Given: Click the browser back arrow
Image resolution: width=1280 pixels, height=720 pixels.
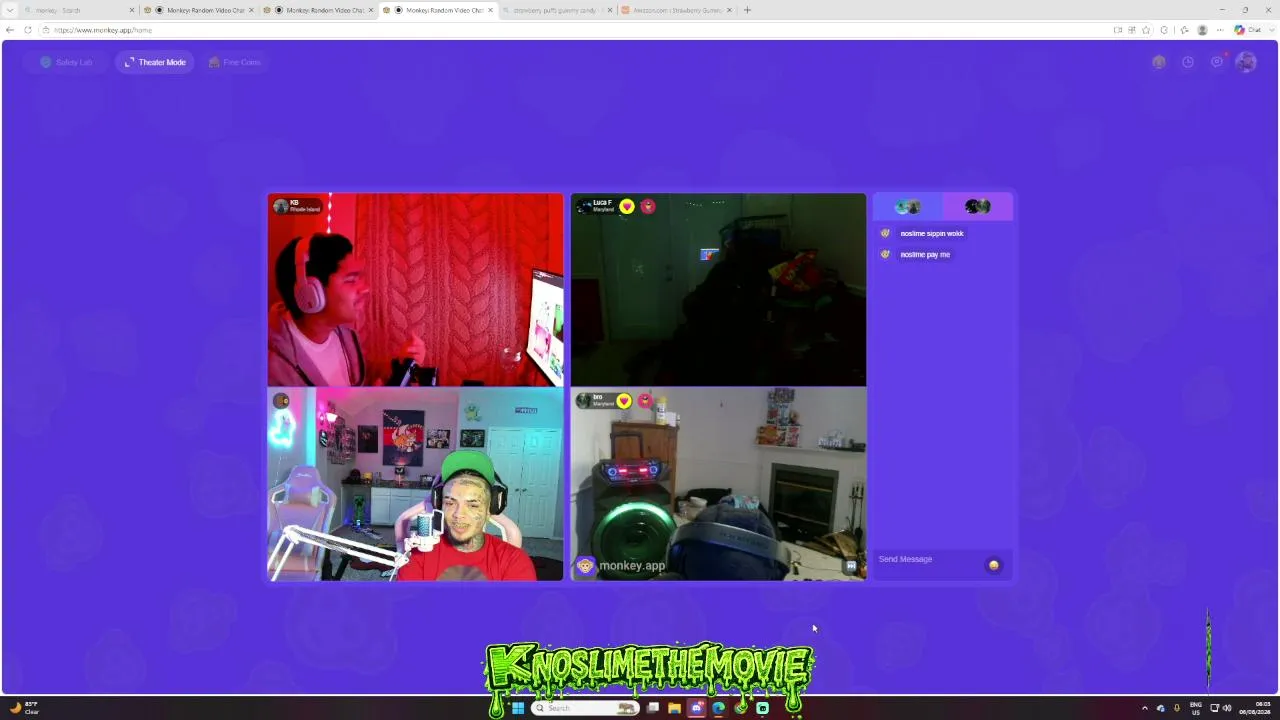Looking at the screenshot, I should pos(10,30).
